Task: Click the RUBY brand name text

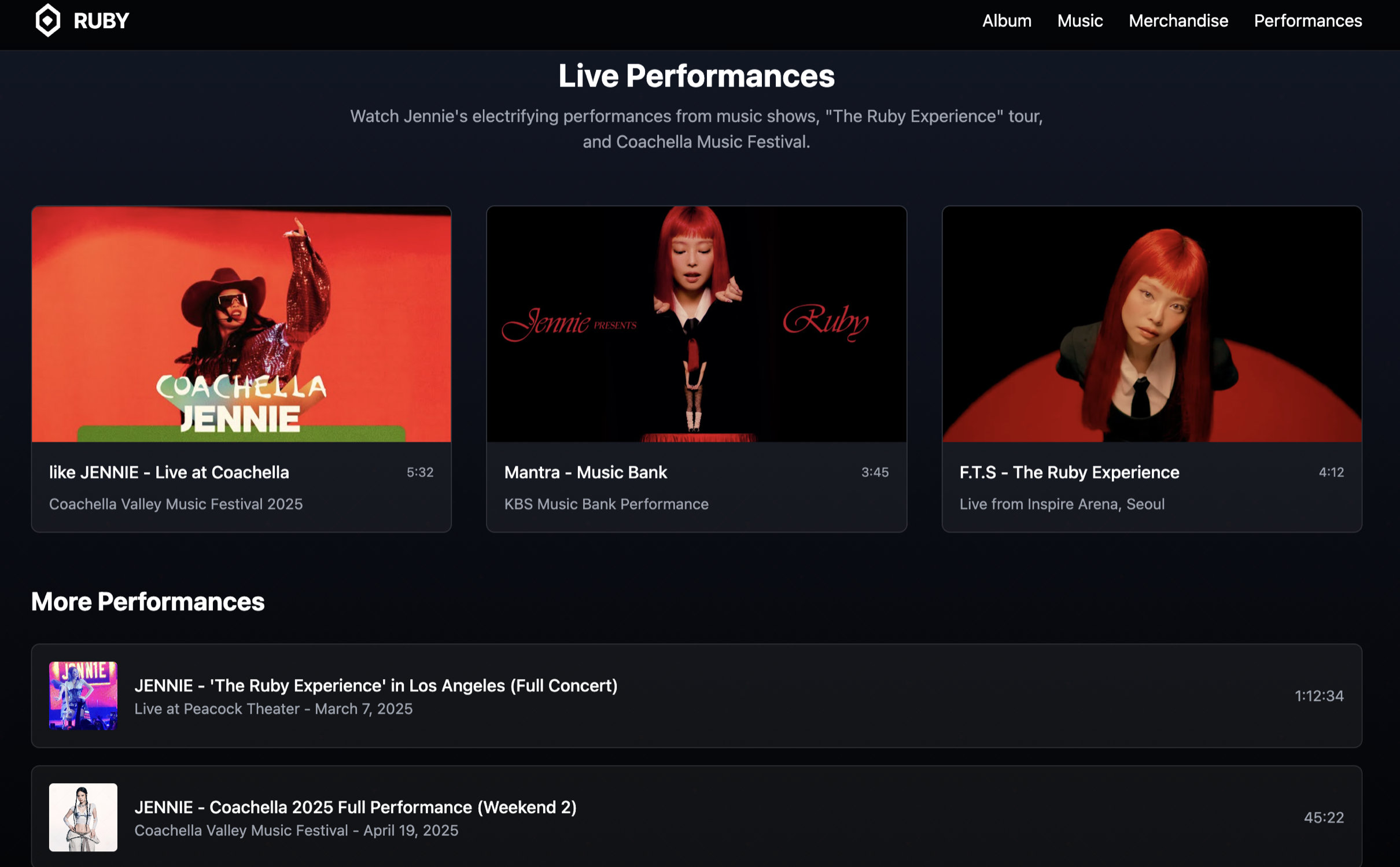Action: point(101,21)
